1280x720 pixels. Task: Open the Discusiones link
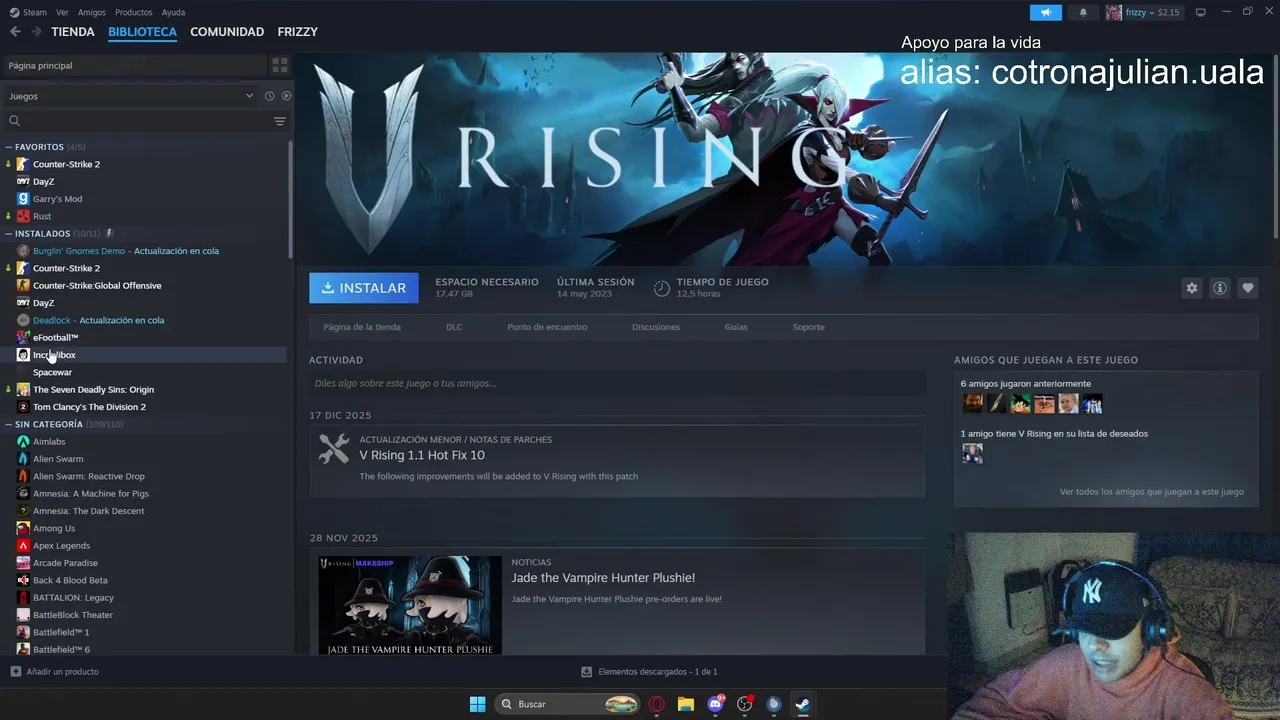point(656,327)
